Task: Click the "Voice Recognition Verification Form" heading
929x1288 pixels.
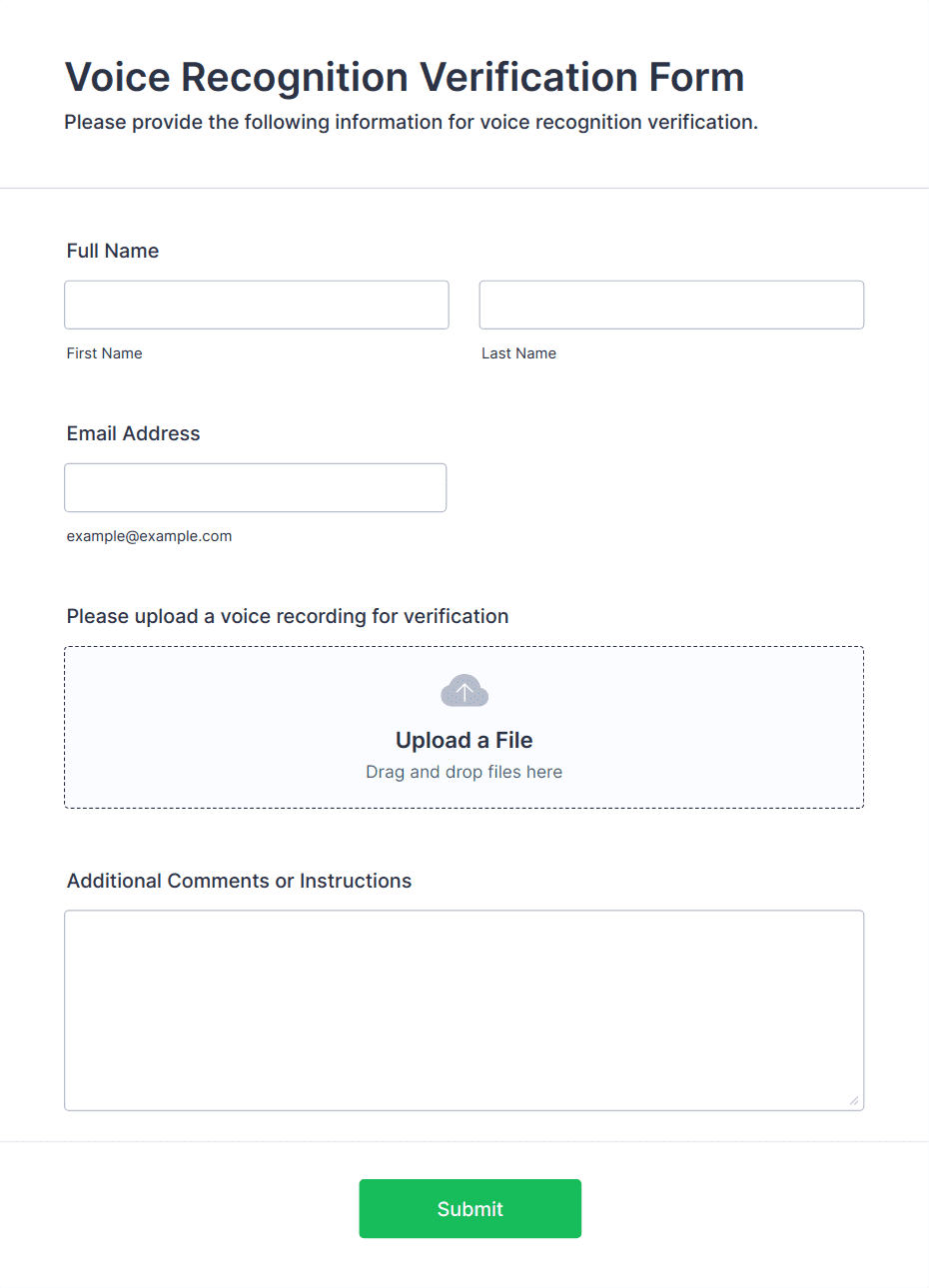Action: (405, 77)
